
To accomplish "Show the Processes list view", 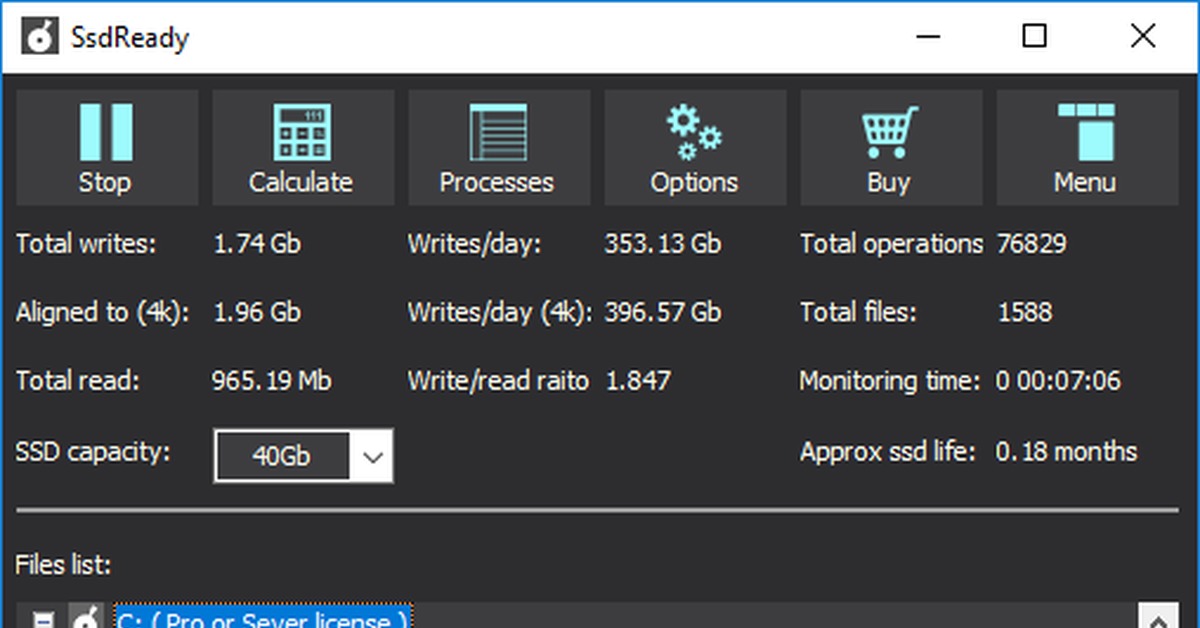I will tap(497, 146).
